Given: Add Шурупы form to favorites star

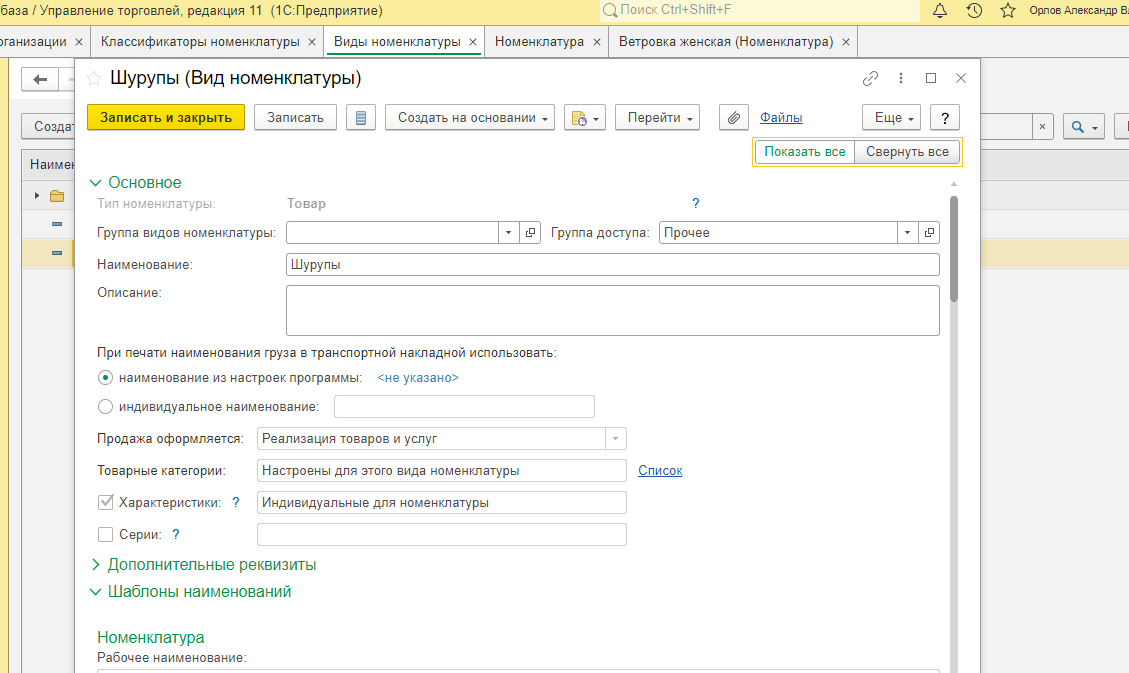Looking at the screenshot, I should click(94, 78).
